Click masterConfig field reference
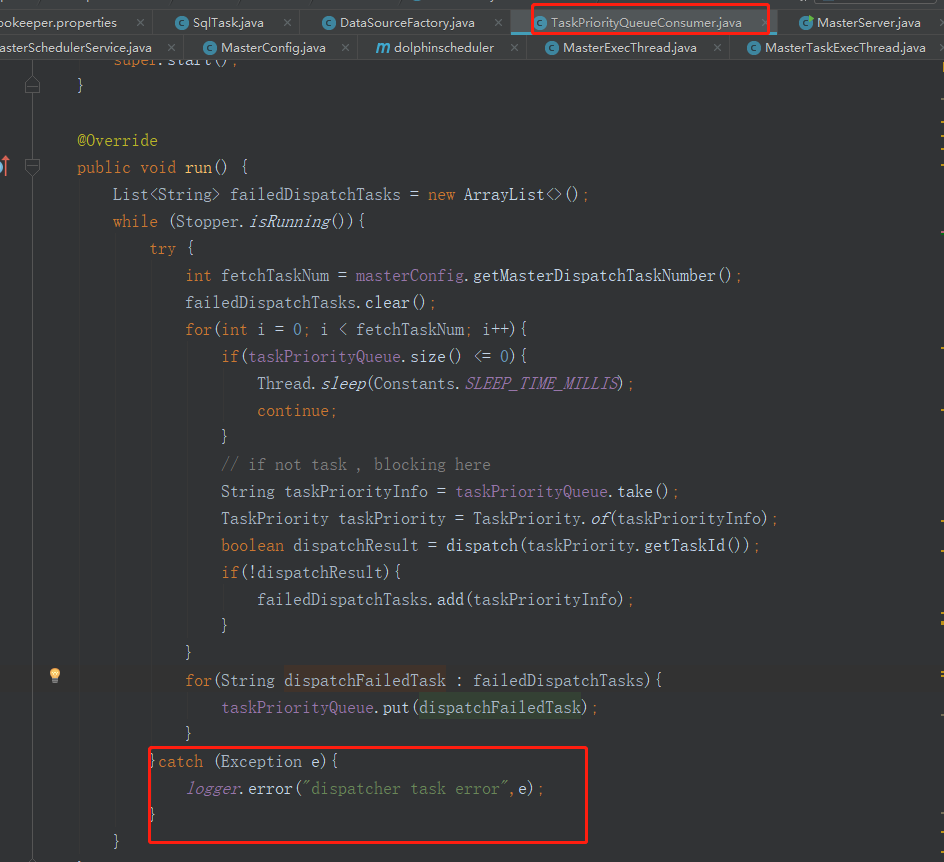This screenshot has width=944, height=862. tap(409, 275)
